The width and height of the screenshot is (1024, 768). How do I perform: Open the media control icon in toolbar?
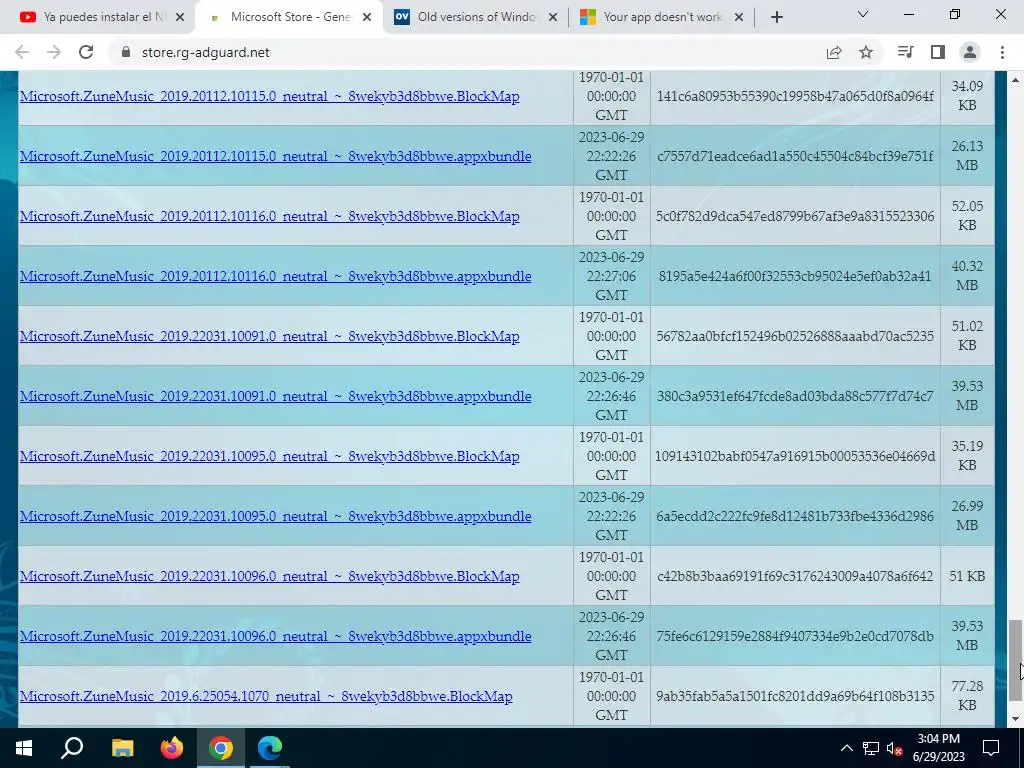[905, 52]
